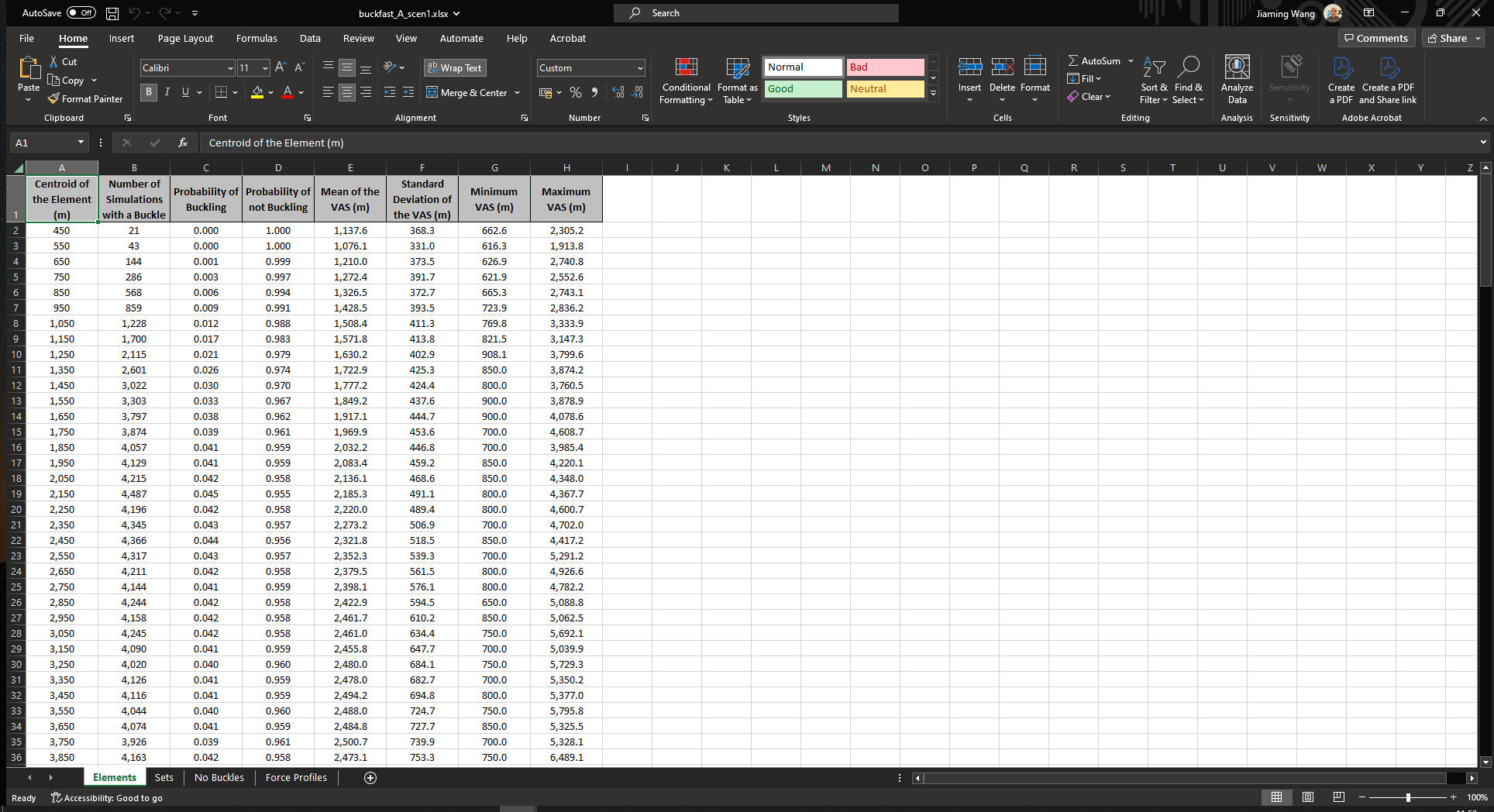1494x812 pixels.
Task: Toggle bold formatting
Action: point(148,92)
